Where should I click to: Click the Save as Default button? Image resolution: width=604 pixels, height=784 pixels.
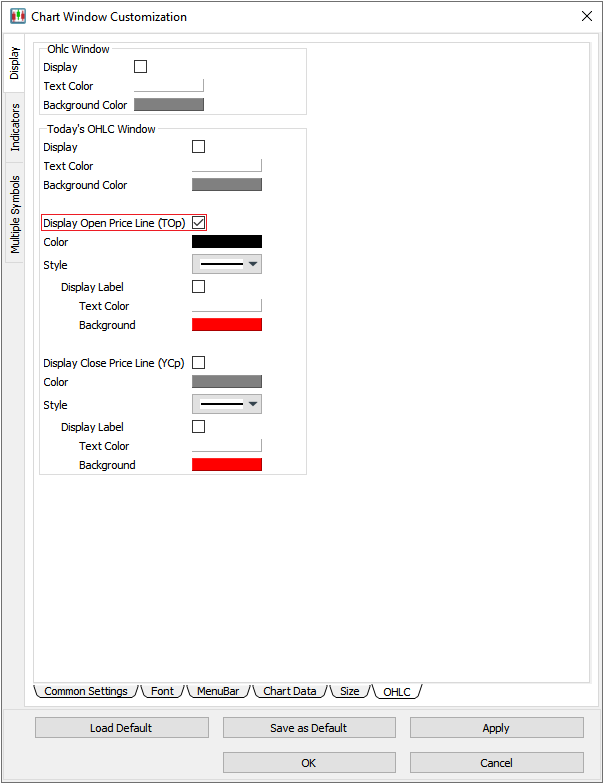pos(308,728)
